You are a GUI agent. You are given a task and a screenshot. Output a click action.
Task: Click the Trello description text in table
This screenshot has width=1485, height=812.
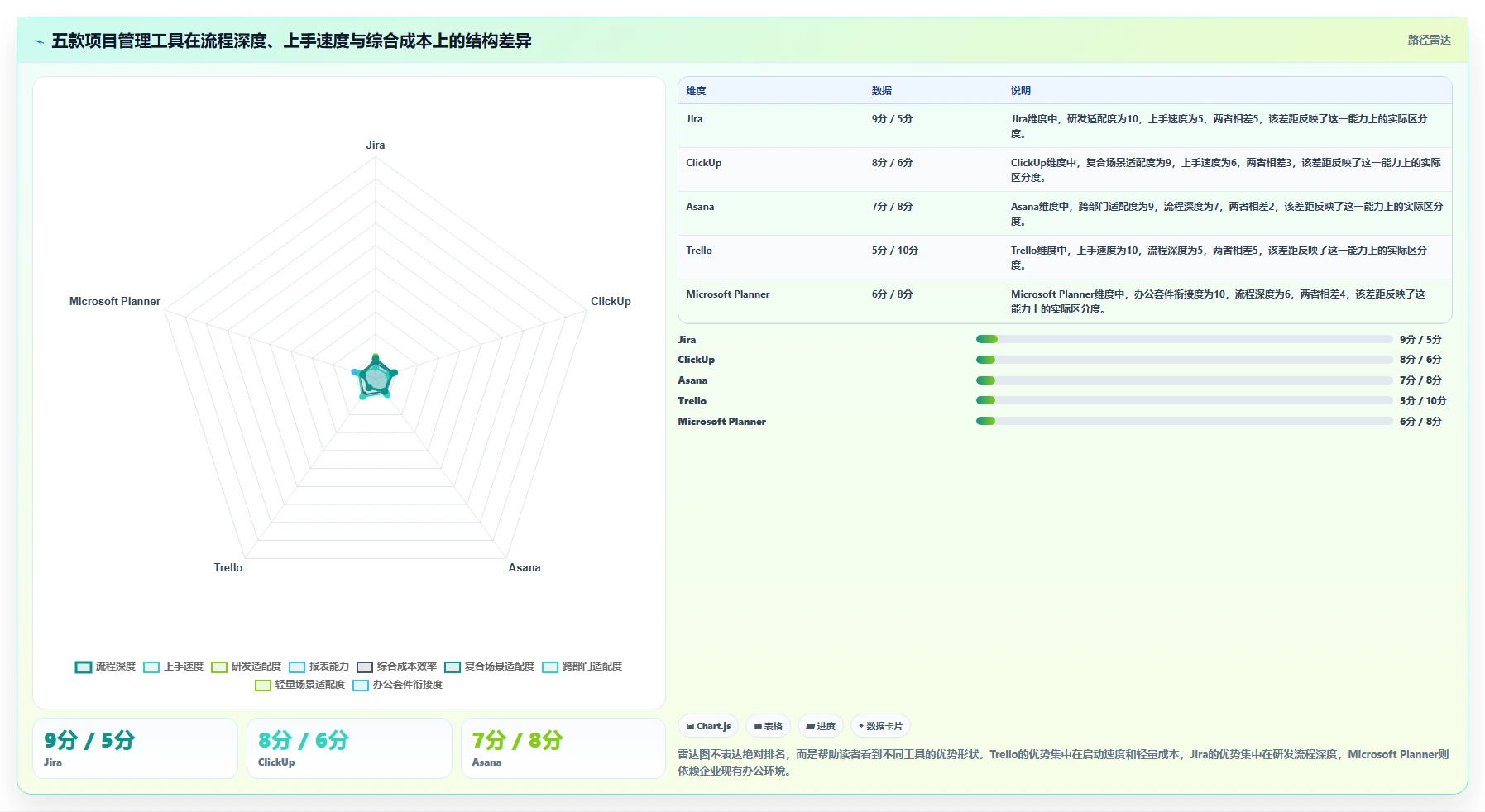(x=1219, y=257)
